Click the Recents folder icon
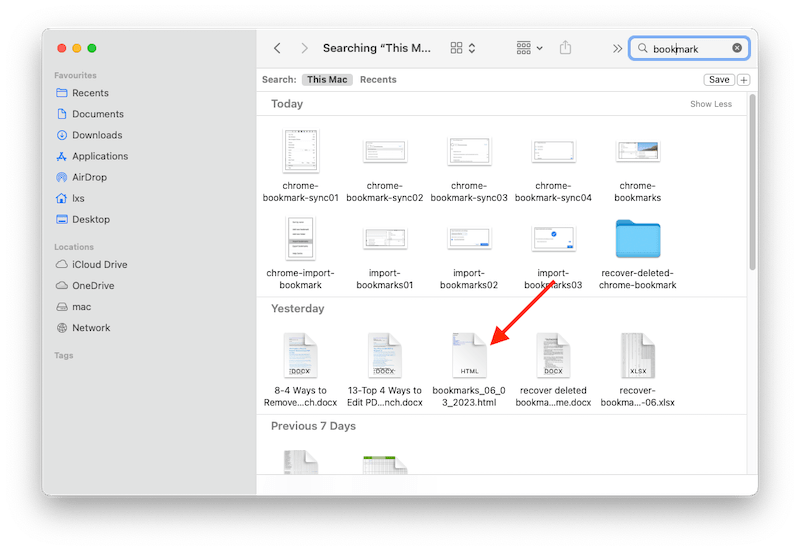 (62, 93)
